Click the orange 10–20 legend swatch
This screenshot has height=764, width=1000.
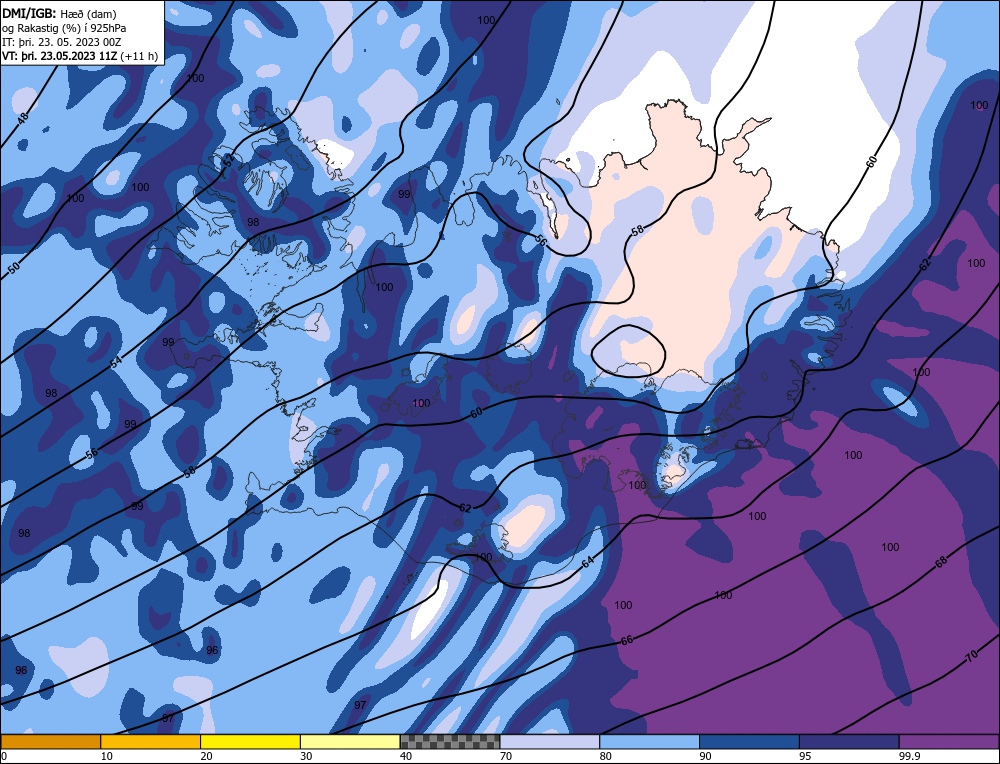(151, 741)
